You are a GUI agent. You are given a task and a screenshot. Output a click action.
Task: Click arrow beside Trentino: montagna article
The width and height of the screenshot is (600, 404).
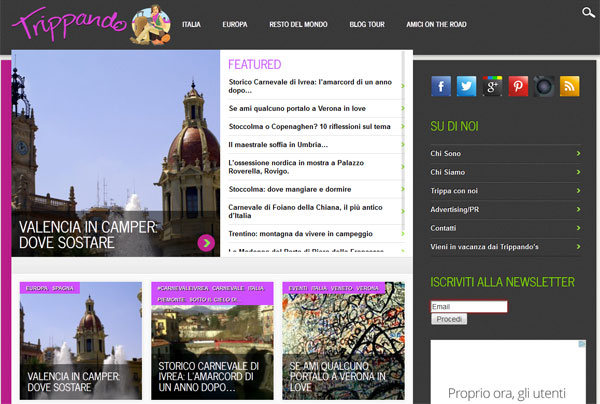point(403,233)
